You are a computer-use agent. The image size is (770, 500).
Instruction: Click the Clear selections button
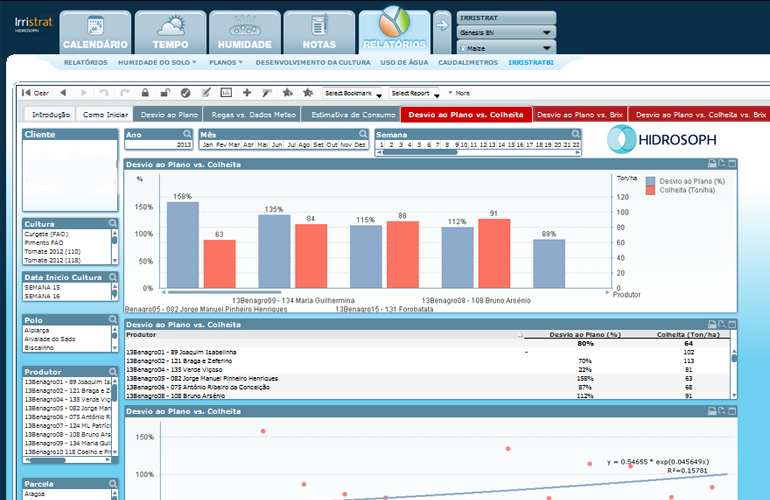tap(36, 93)
